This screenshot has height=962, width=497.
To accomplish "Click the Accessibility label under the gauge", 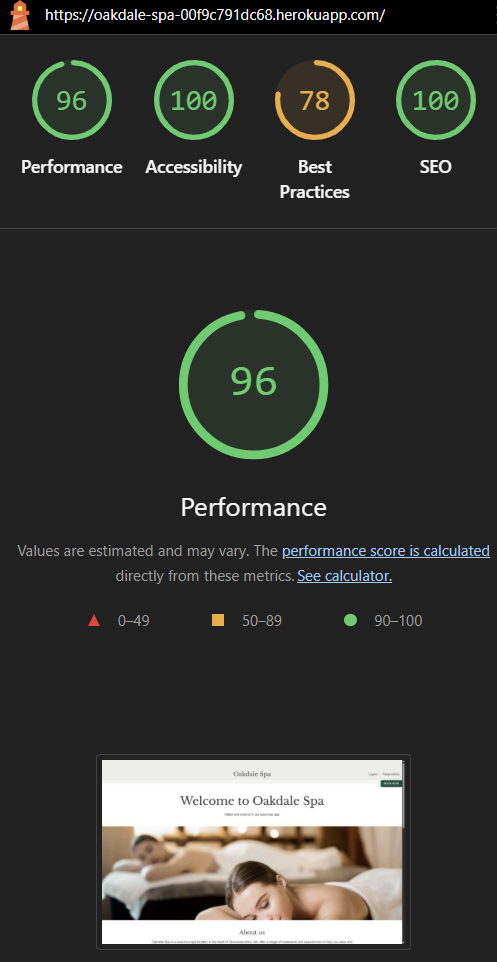I will click(x=194, y=167).
